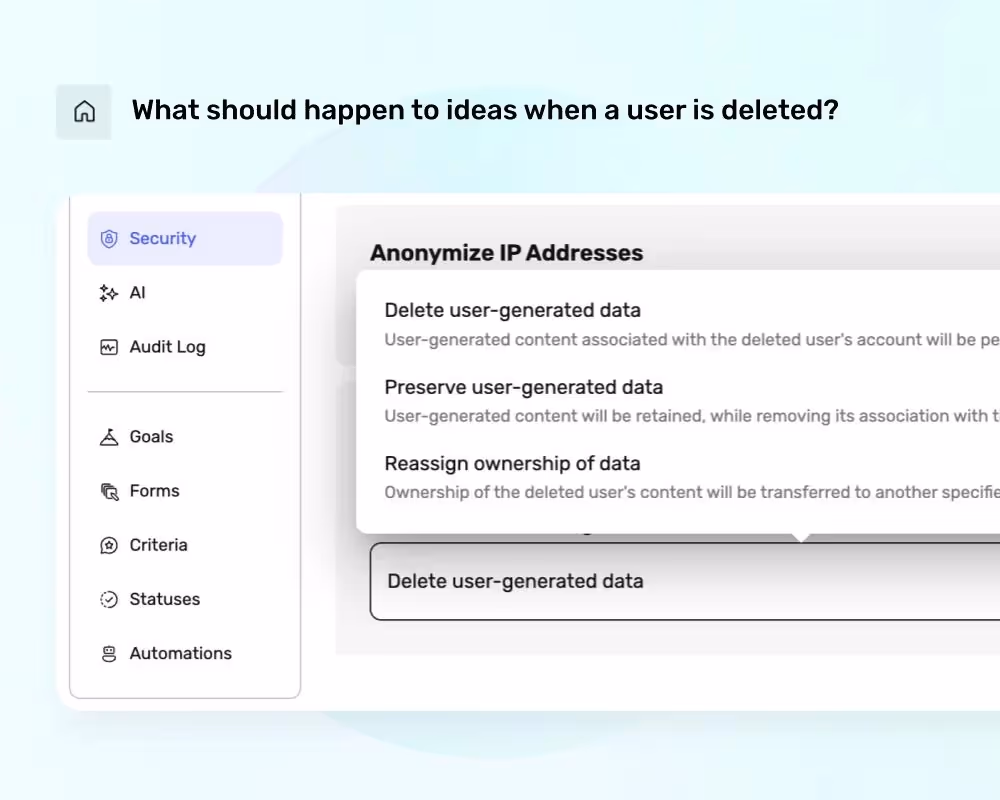Click the Forms document icon
This screenshot has width=1000, height=800.
(108, 490)
